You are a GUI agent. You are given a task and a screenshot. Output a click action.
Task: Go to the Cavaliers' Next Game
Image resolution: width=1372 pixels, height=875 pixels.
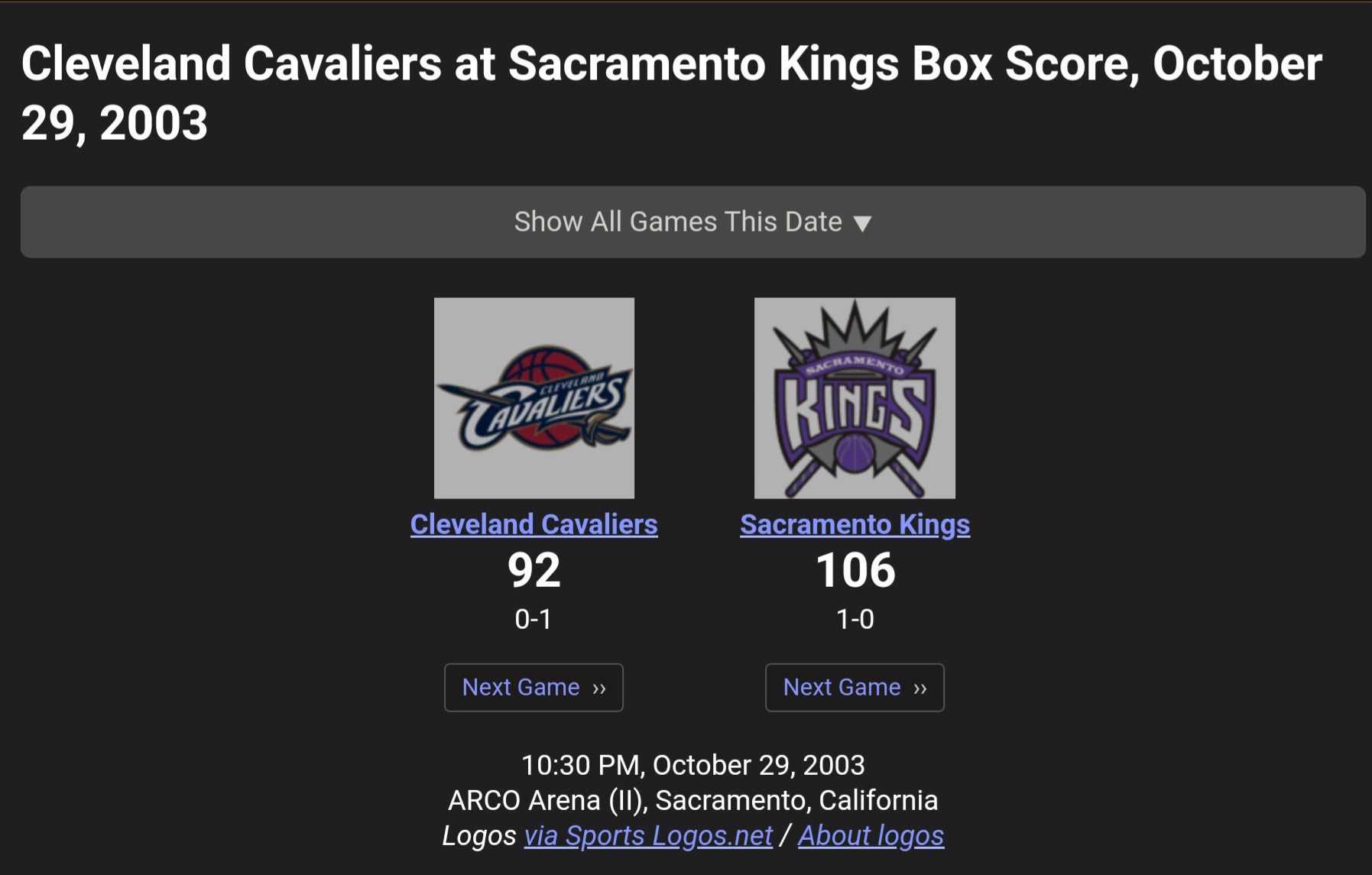(x=521, y=687)
